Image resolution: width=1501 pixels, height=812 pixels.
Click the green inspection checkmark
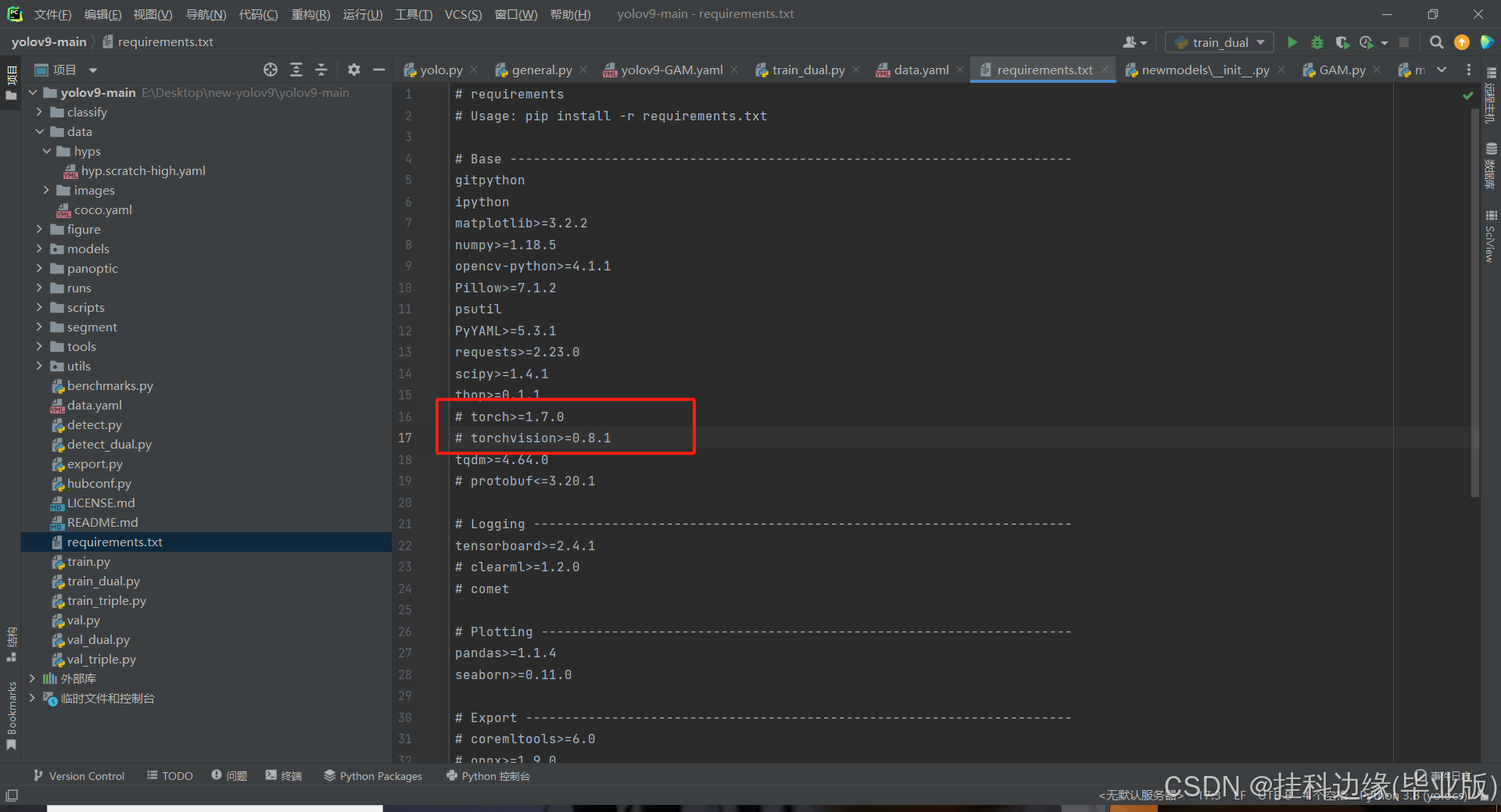click(x=1467, y=95)
